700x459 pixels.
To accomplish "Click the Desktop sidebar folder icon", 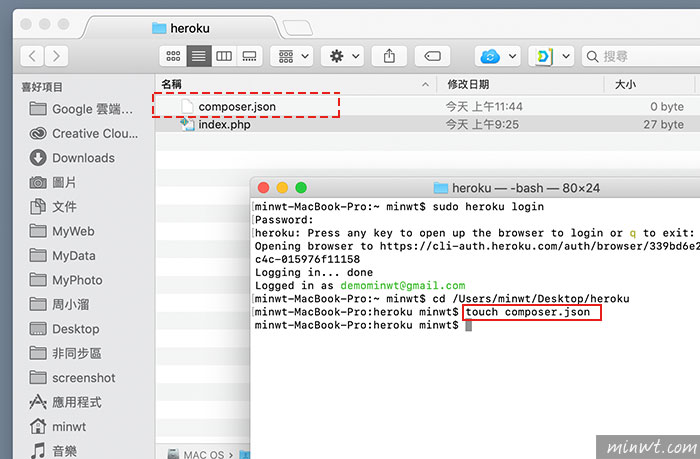I will pyautogui.click(x=38, y=329).
